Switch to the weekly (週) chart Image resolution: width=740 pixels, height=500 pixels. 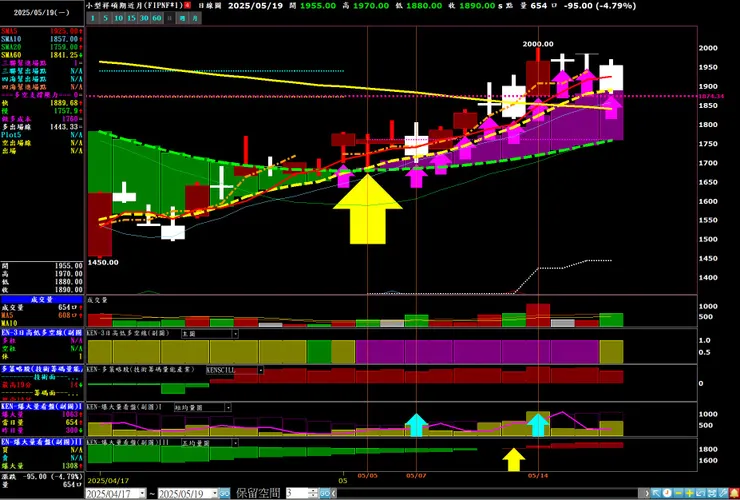point(183,18)
